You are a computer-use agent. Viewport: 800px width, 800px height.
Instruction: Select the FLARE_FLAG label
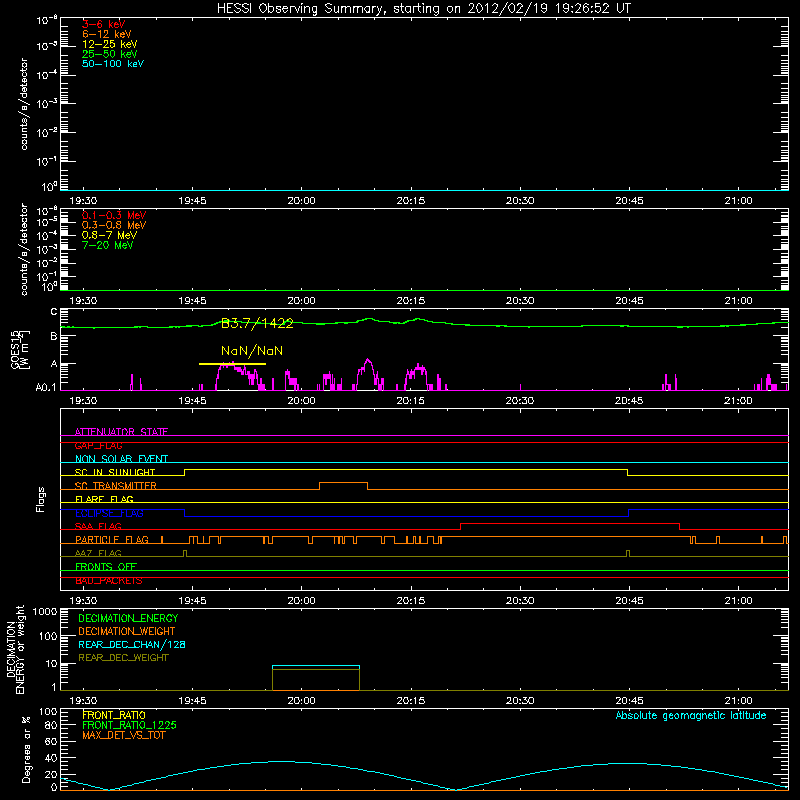coord(104,499)
